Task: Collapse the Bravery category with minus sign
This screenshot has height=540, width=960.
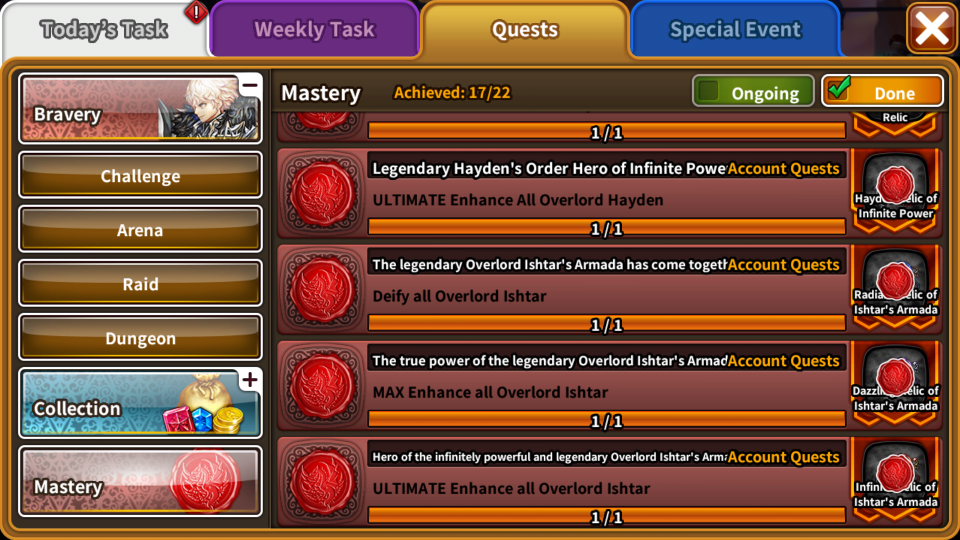Action: coord(250,86)
